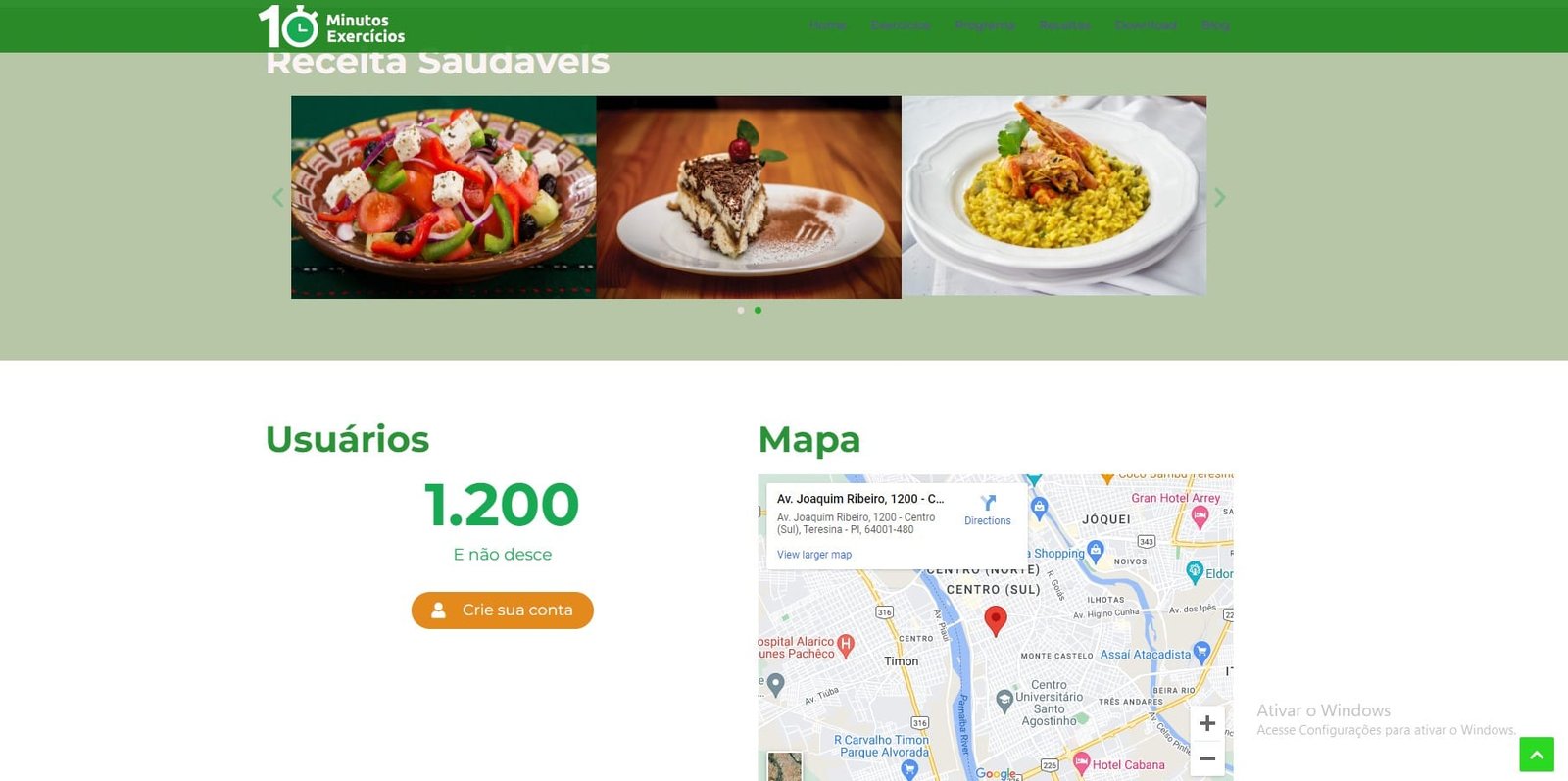Viewport: 1568px width, 781px height.
Task: Select the second carousel indicator dot
Action: click(x=758, y=310)
